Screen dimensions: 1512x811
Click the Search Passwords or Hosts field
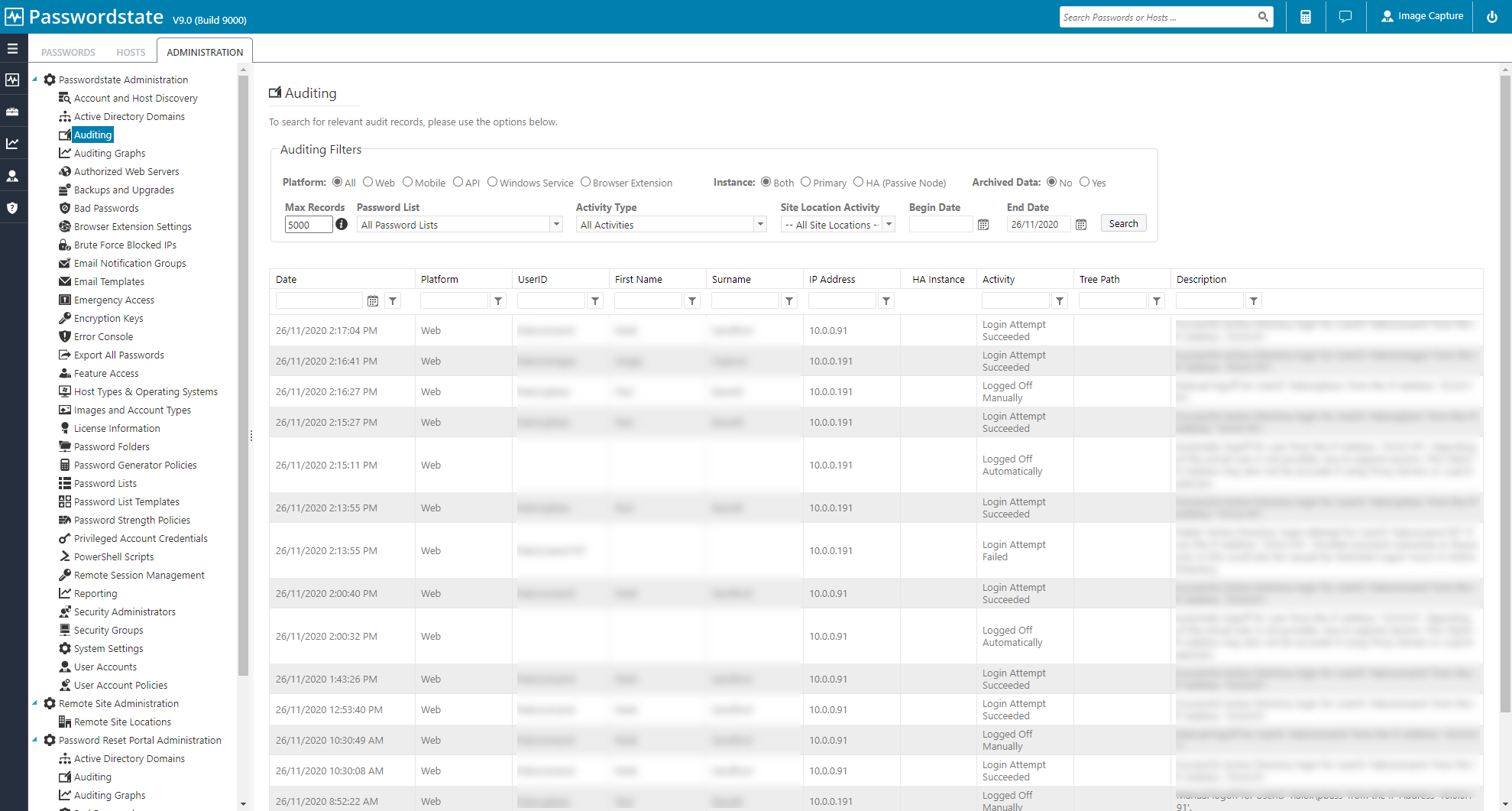(x=1157, y=17)
